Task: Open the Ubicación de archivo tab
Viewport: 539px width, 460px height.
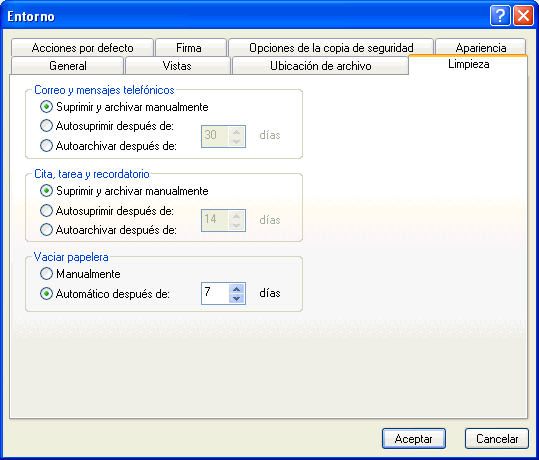Action: pyautogui.click(x=320, y=66)
